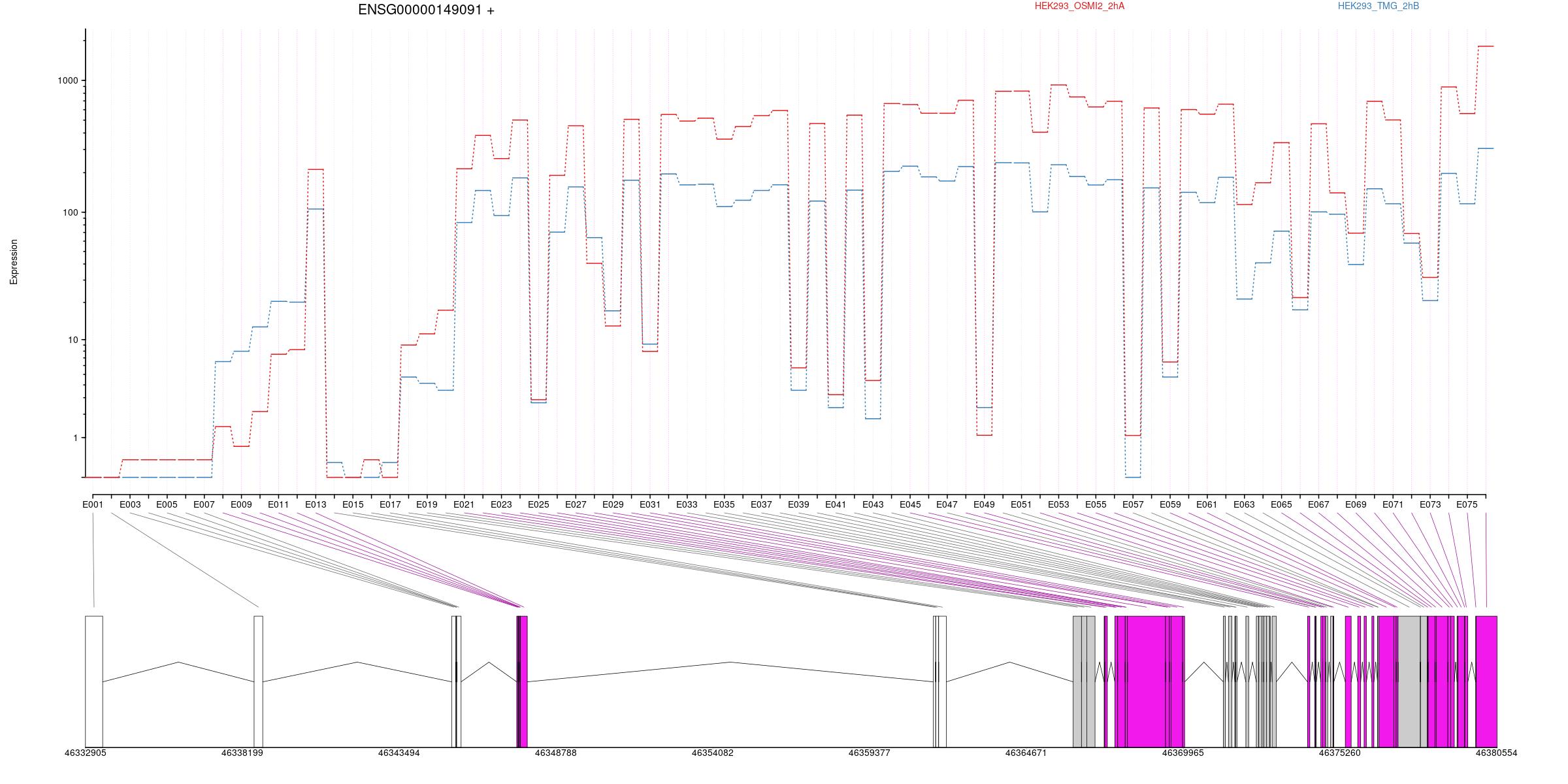Click the Expression y-axis label

(14, 261)
